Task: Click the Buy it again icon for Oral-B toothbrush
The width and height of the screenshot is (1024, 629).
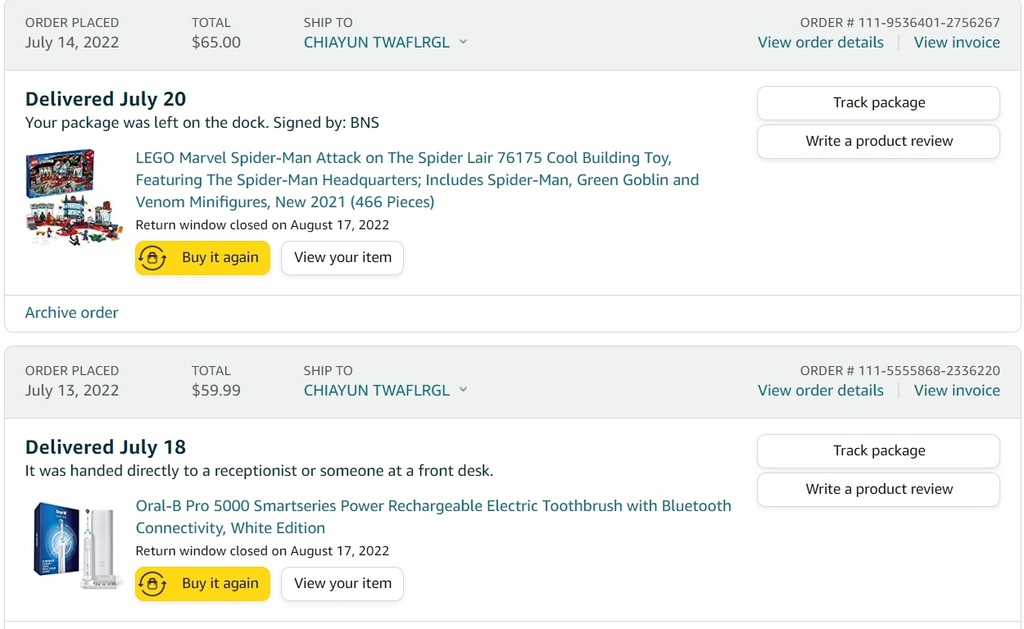Action: (x=152, y=583)
